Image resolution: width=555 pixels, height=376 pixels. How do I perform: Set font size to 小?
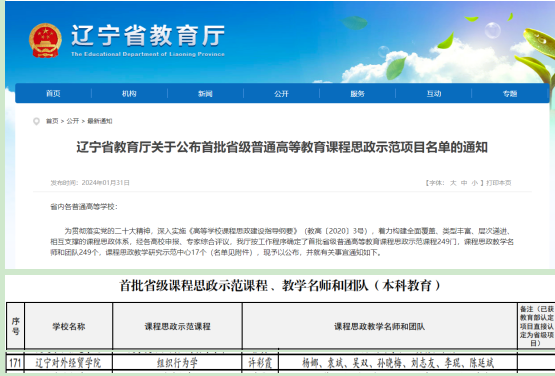[475, 183]
